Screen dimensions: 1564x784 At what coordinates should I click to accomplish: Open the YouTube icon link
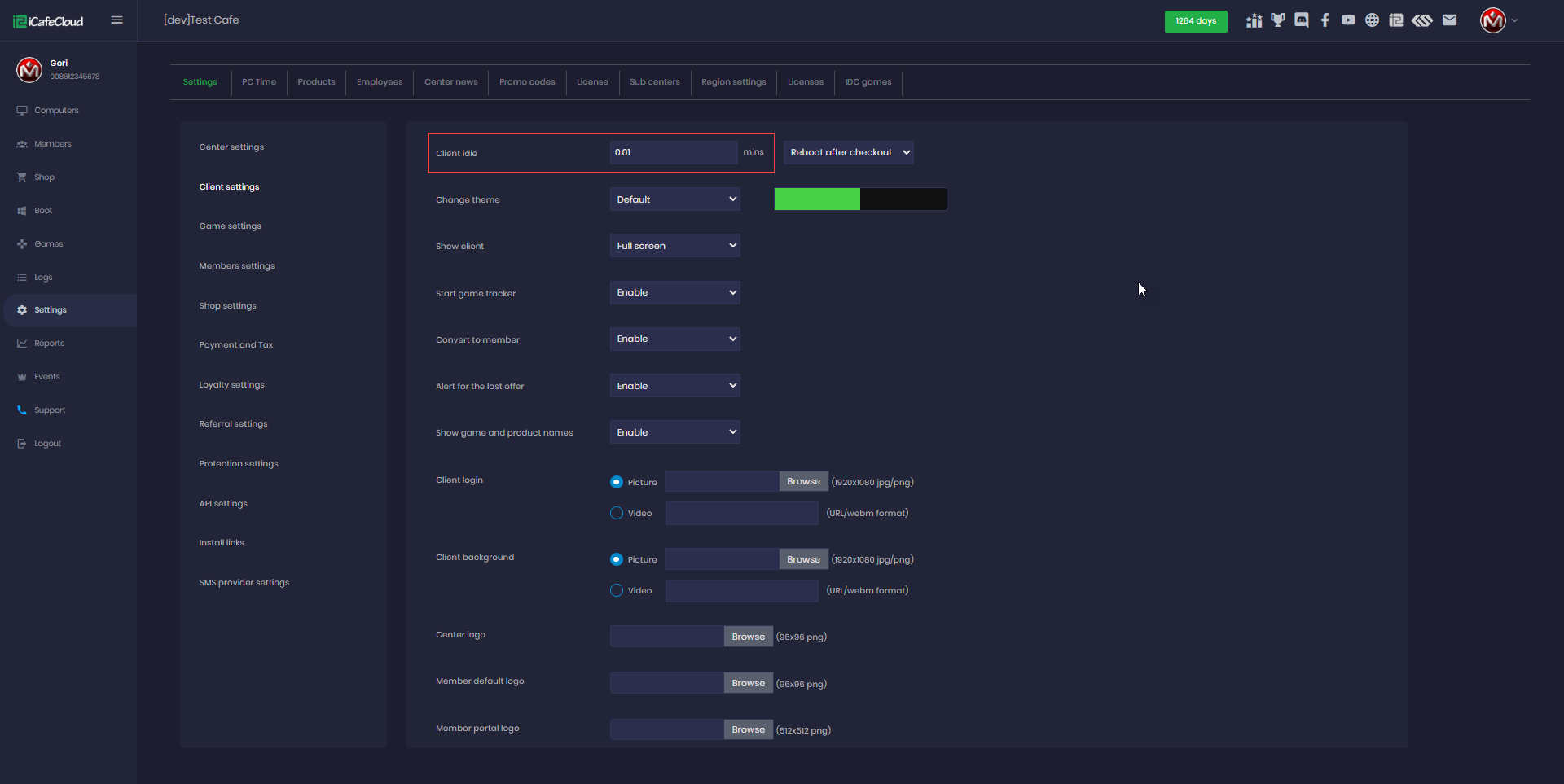coord(1349,20)
